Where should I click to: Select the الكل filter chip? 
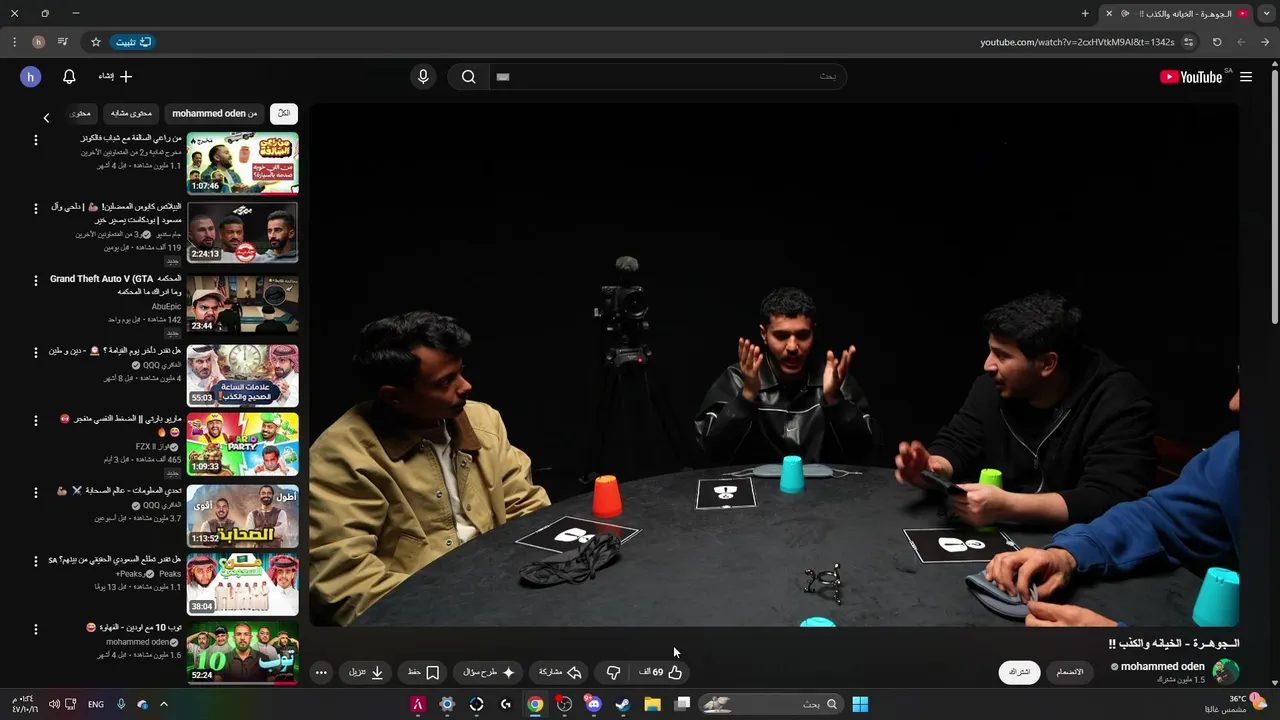(x=284, y=114)
